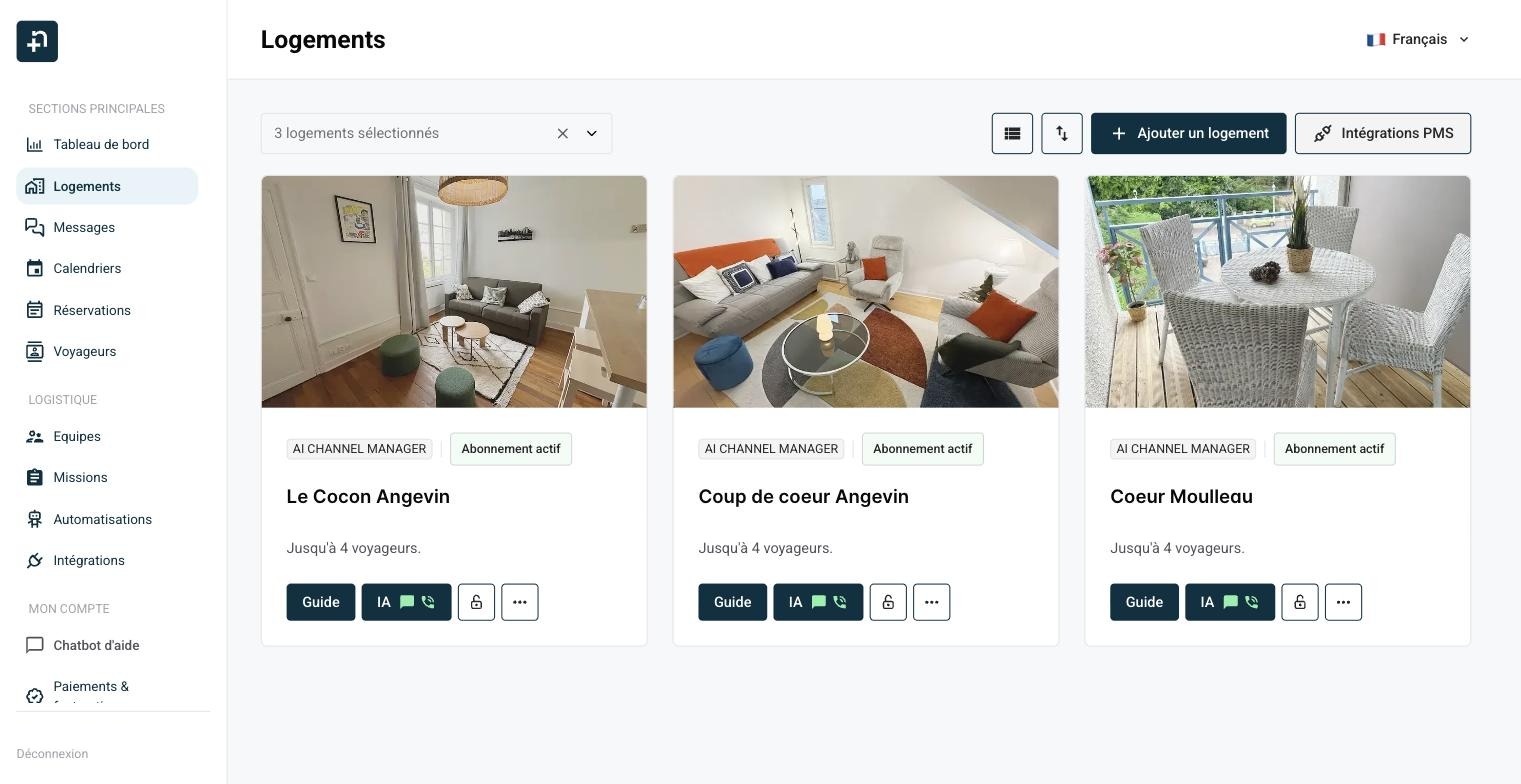Click IA button on Coup de coeur Angevin

click(x=818, y=602)
